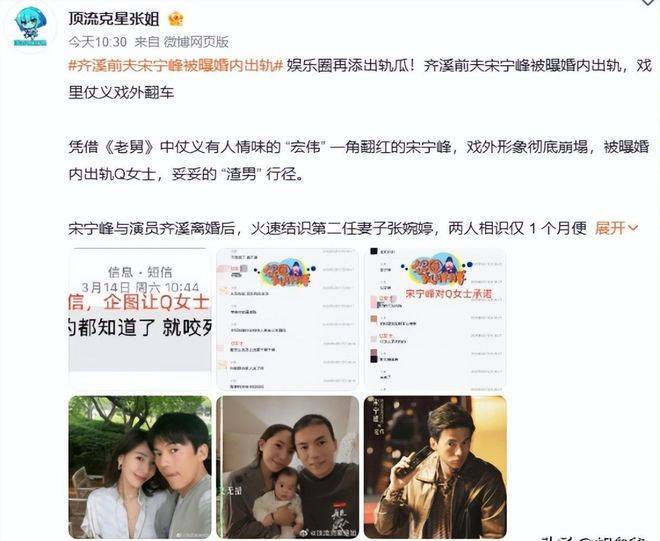This screenshot has height=541, width=660.
Task: Expand full post text via 展开
Action: (616, 228)
